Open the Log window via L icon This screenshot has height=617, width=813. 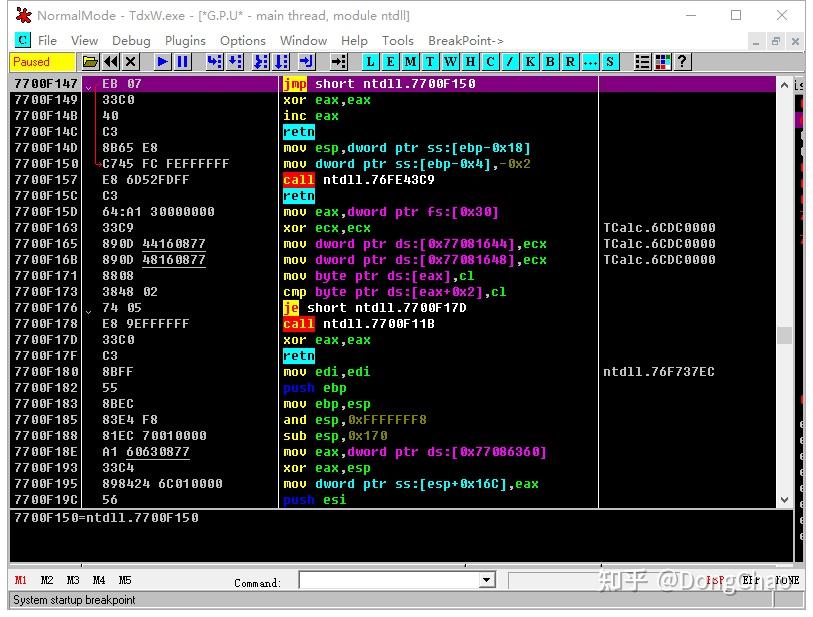click(x=371, y=62)
